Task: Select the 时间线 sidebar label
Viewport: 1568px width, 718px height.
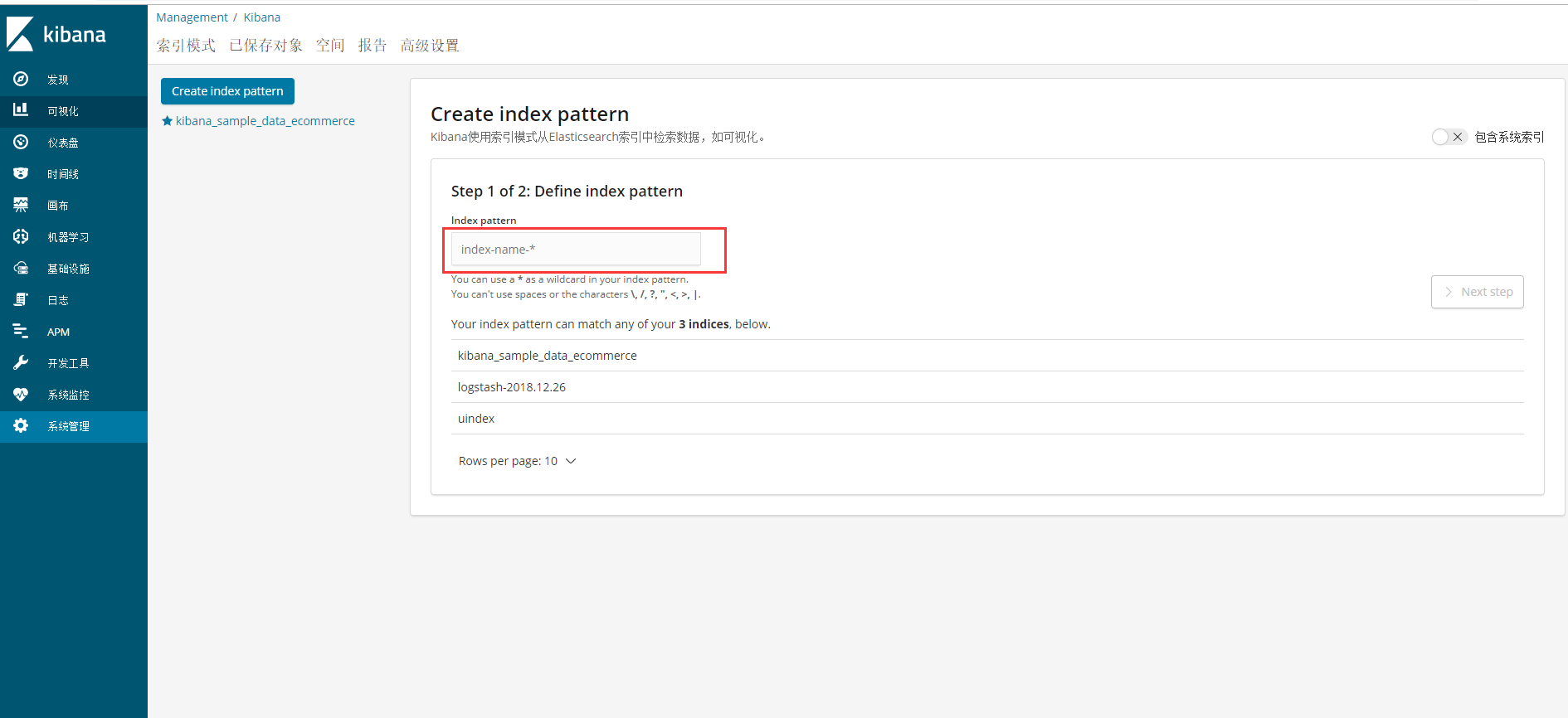Action: tap(63, 174)
